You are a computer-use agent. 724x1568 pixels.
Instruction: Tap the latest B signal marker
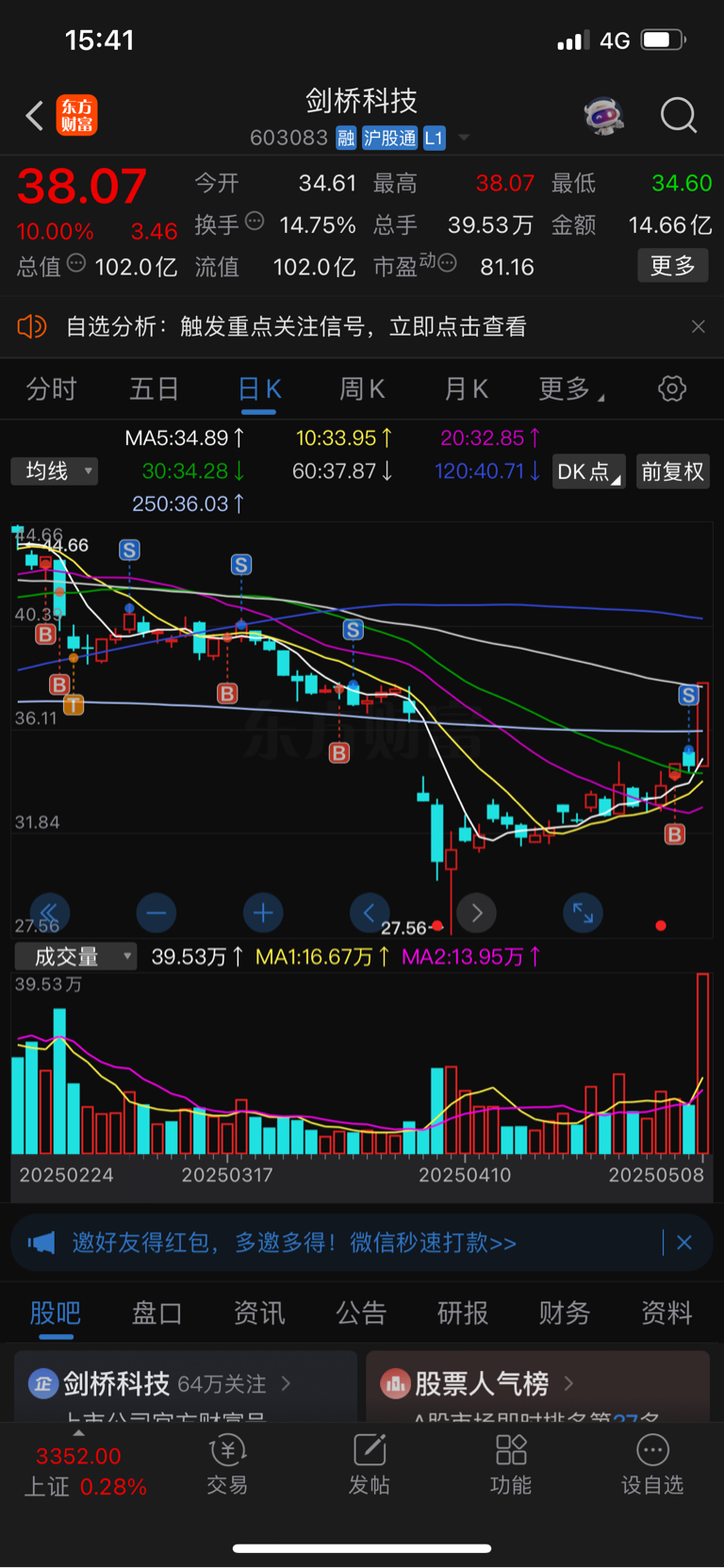pyautogui.click(x=675, y=834)
